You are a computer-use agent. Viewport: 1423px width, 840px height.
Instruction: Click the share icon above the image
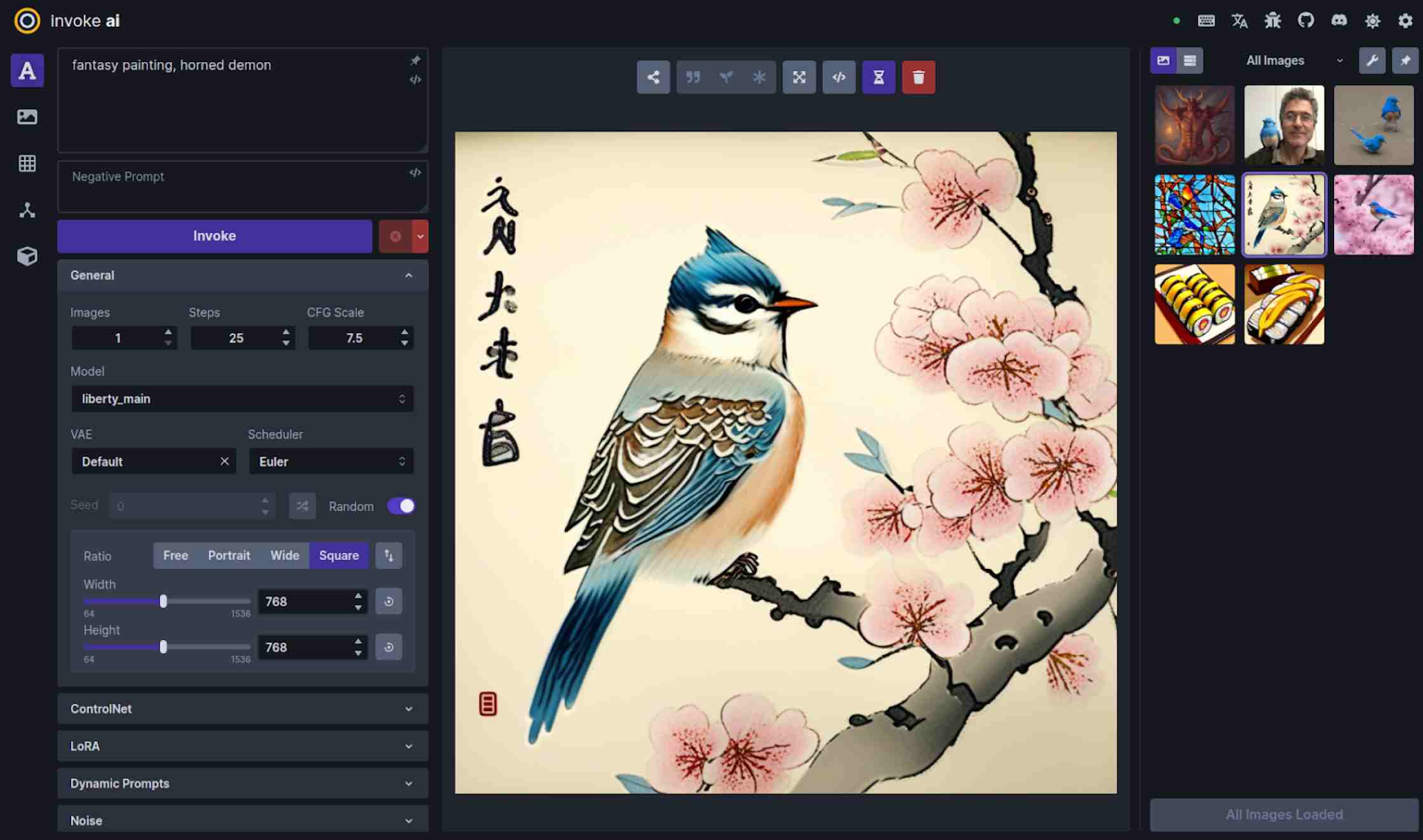(x=654, y=77)
